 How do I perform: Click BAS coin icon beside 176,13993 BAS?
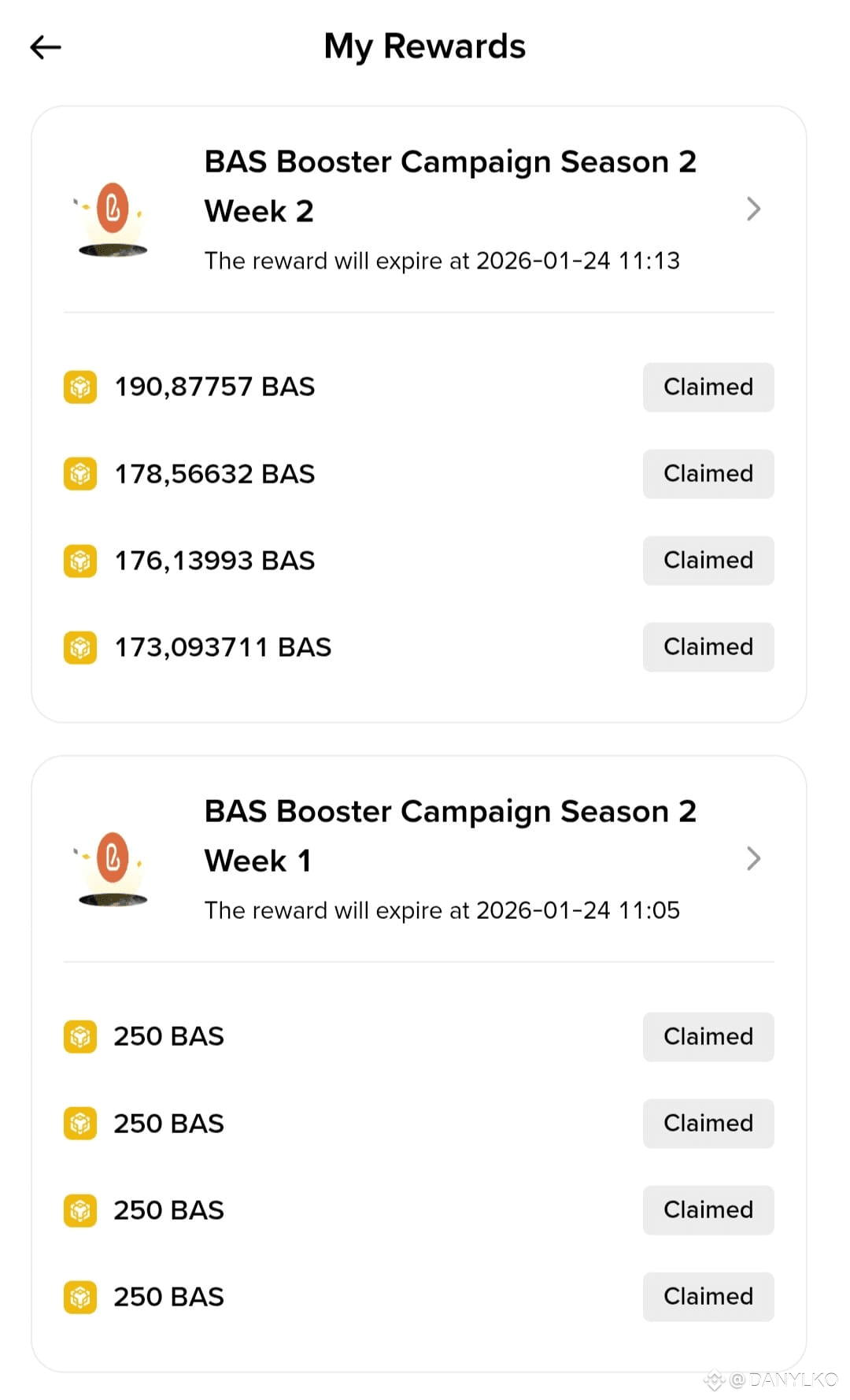click(x=80, y=561)
